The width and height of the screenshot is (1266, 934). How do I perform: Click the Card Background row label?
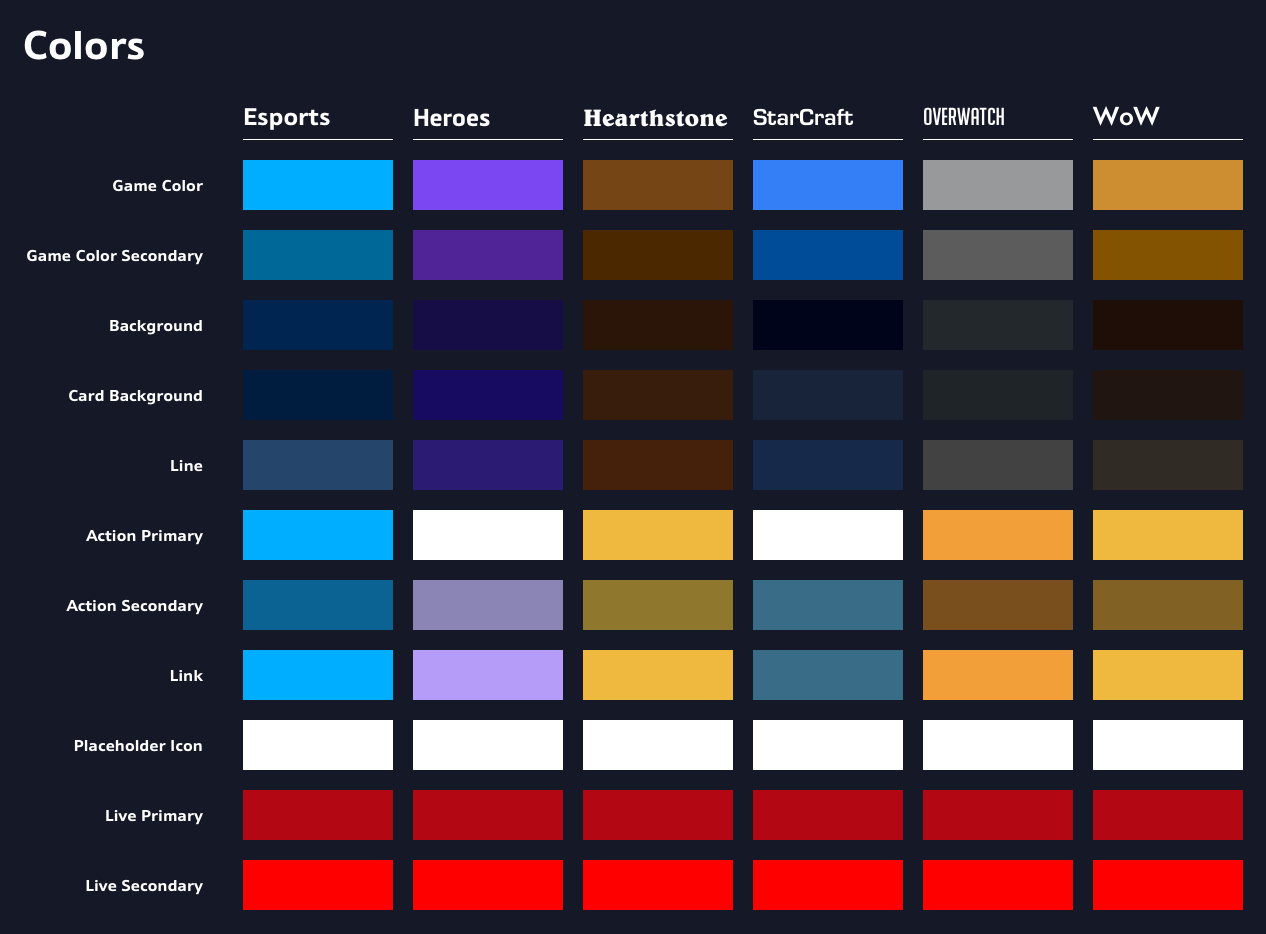pyautogui.click(x=135, y=396)
